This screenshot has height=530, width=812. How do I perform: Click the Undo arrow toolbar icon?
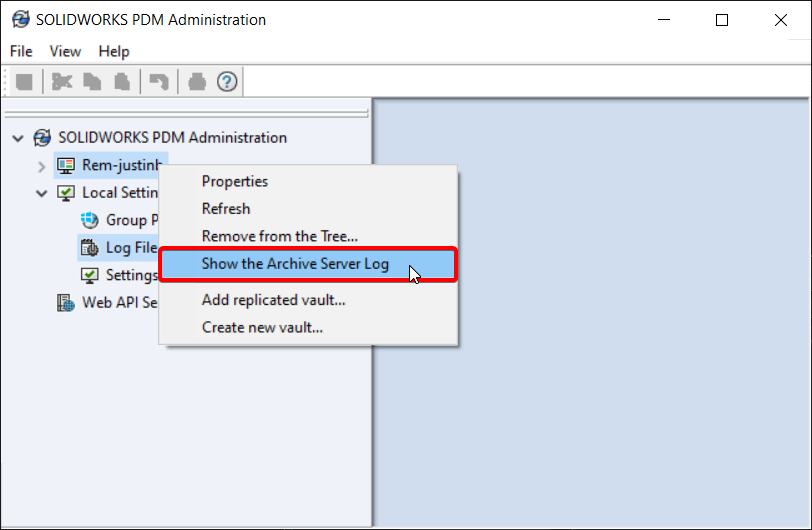159,82
